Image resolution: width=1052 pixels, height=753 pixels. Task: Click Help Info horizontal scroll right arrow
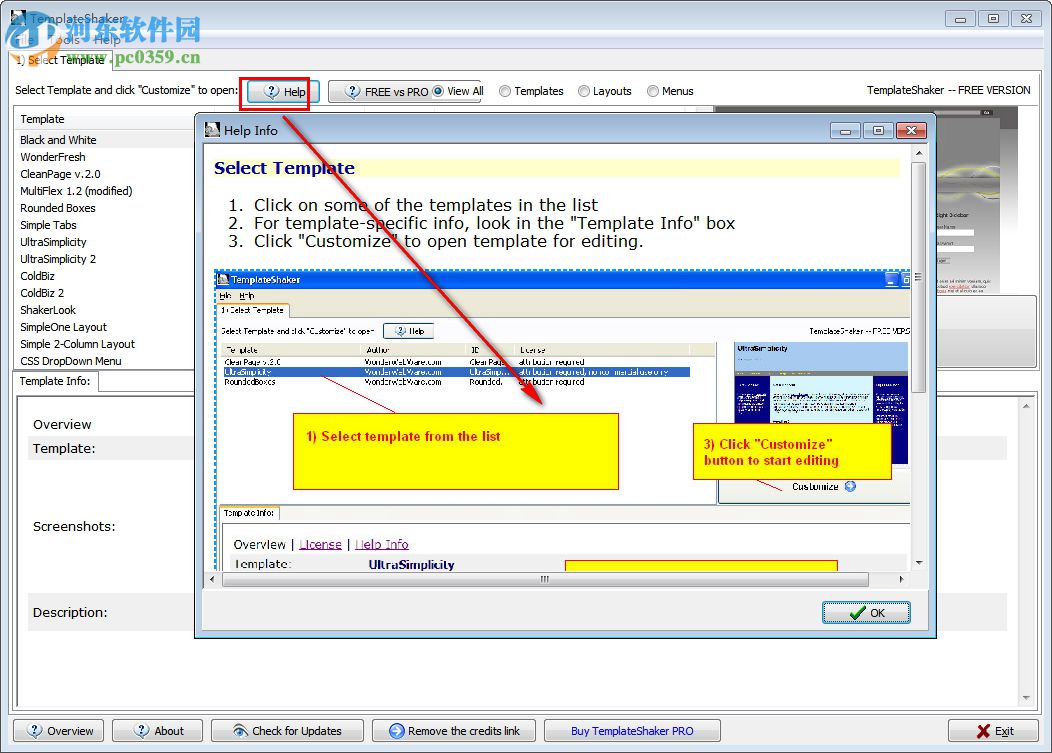tap(901, 579)
